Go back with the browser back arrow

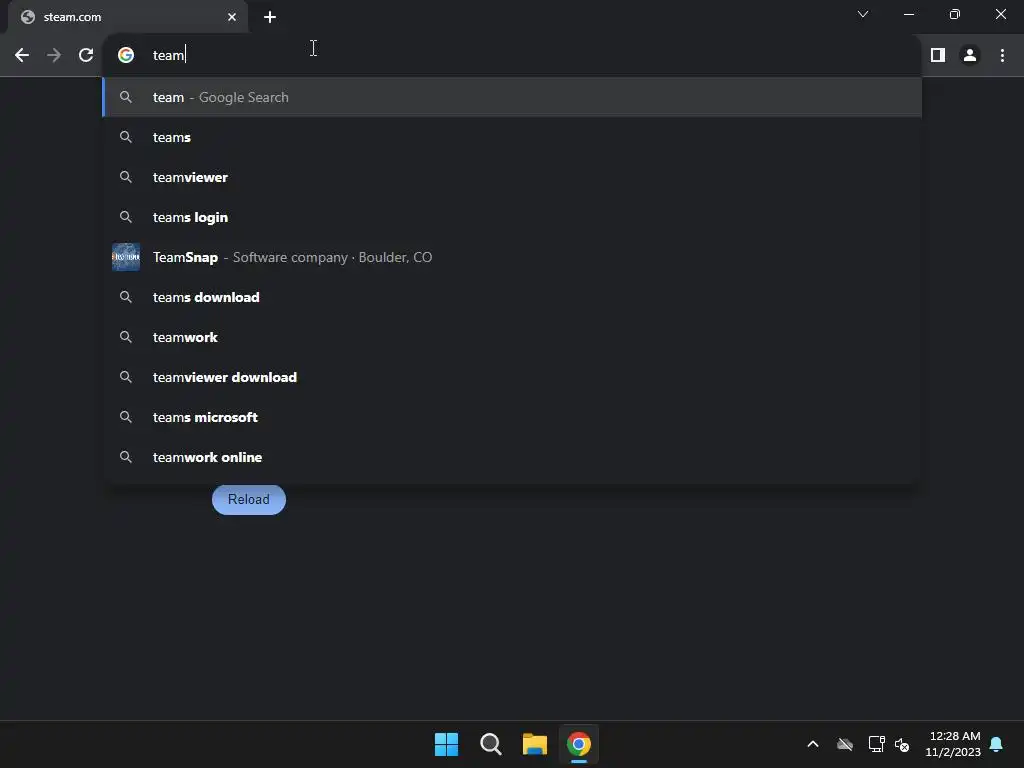click(22, 56)
